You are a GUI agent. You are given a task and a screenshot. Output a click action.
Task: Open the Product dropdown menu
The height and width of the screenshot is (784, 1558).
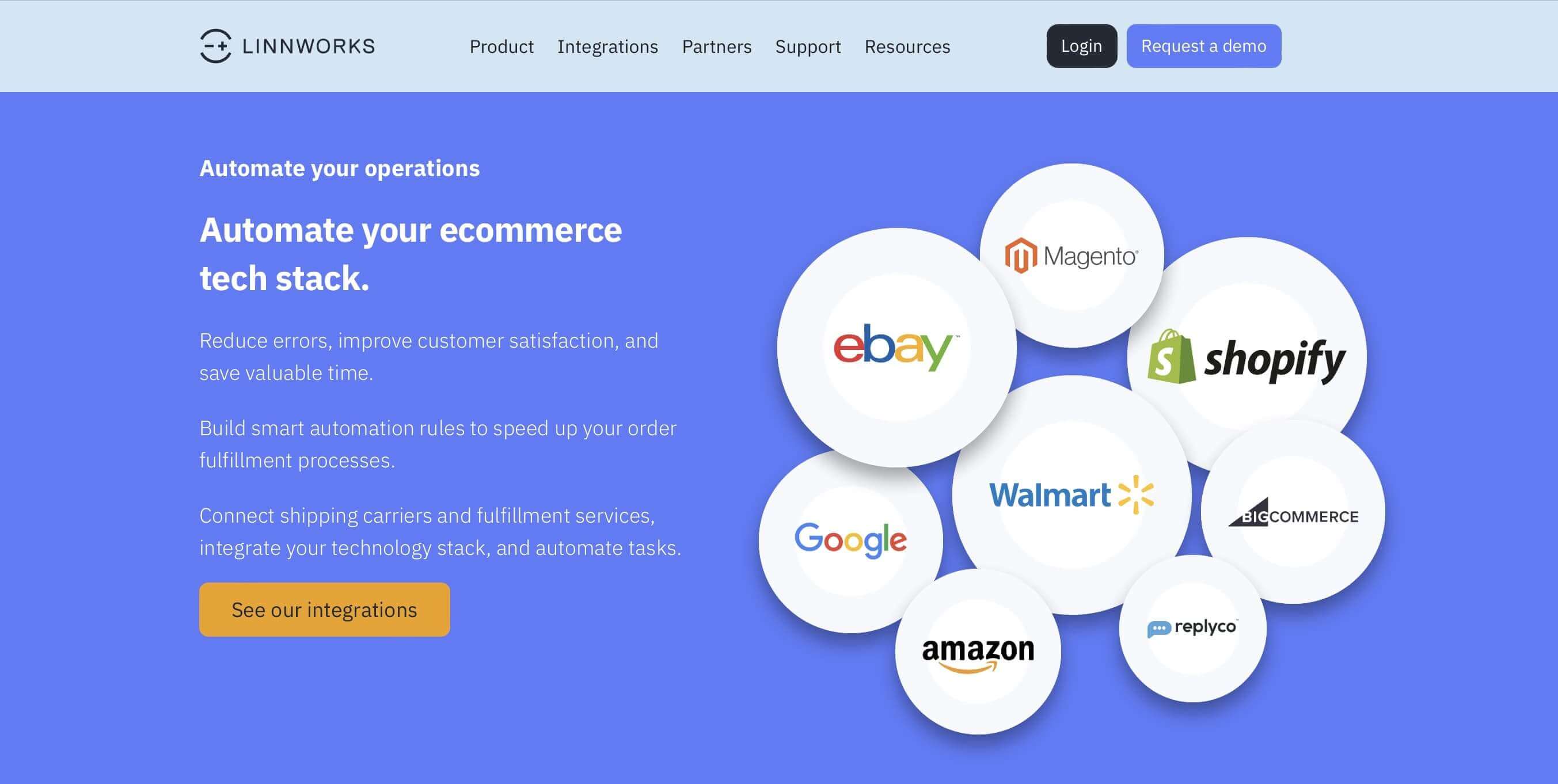(x=501, y=45)
